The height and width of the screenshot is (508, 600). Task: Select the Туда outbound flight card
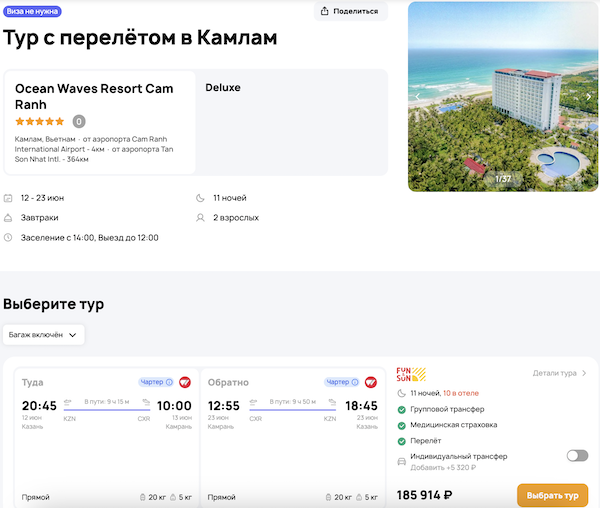(x=104, y=440)
